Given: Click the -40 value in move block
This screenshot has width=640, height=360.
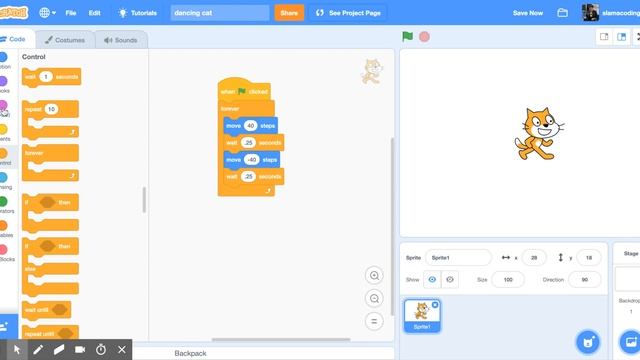Looking at the screenshot, I should pyautogui.click(x=252, y=160).
